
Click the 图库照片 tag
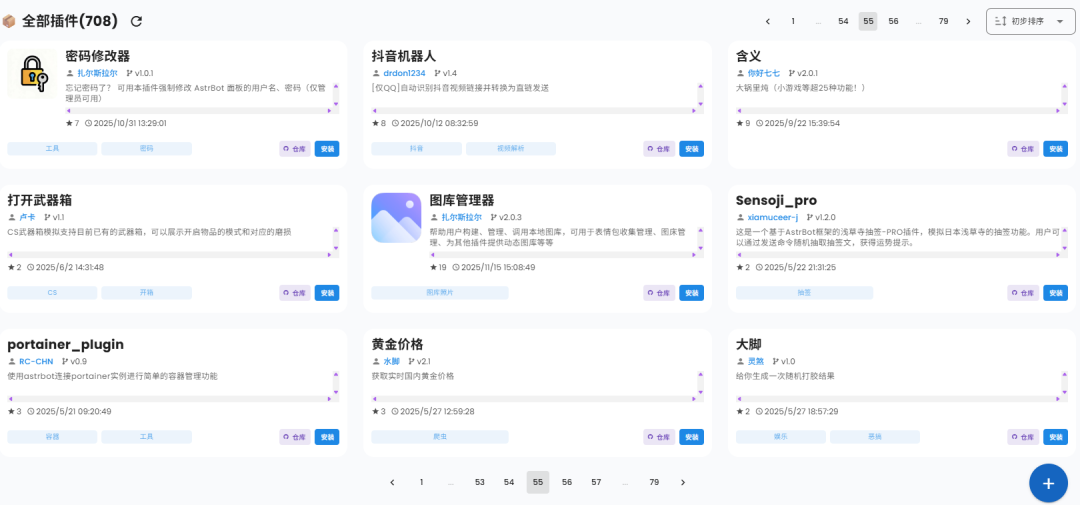tap(440, 293)
